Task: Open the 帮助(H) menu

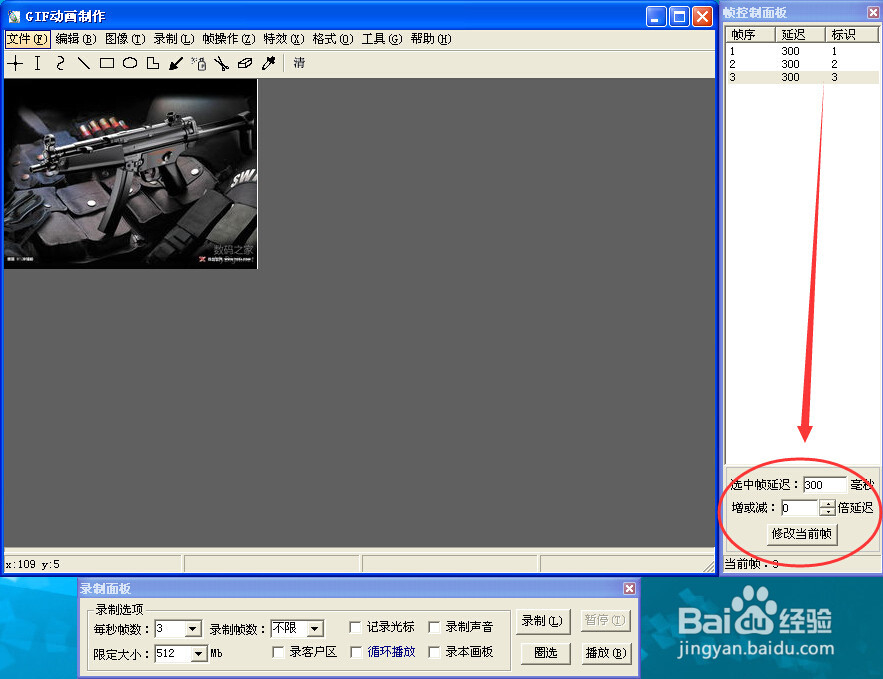Action: click(x=431, y=39)
